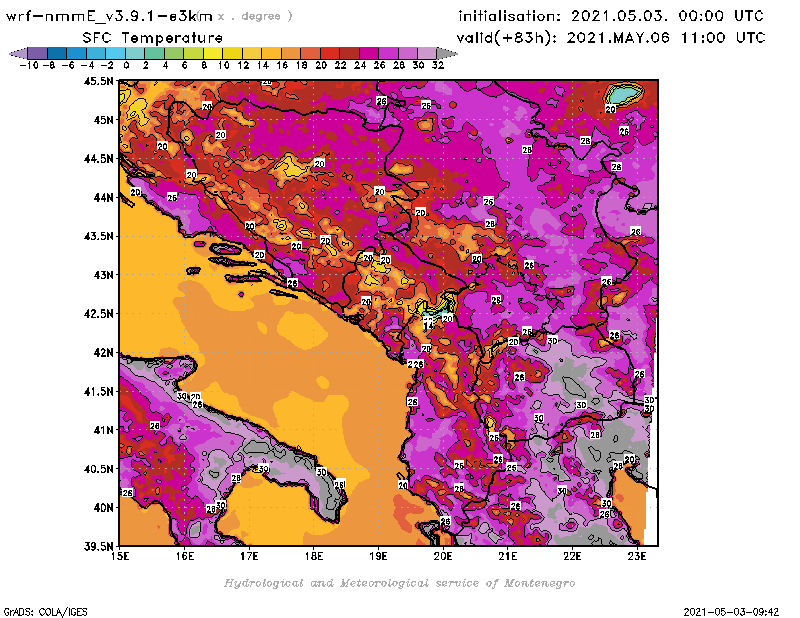Click the '42.5N' latitude axis label
Viewport: 800px width, 618px height.
coord(98,314)
